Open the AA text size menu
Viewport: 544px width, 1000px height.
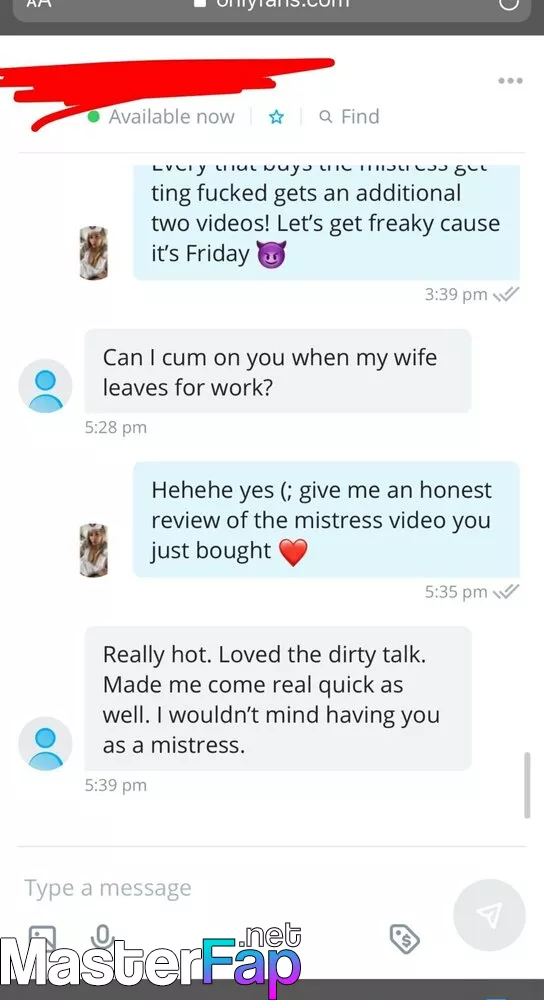(39, 3)
